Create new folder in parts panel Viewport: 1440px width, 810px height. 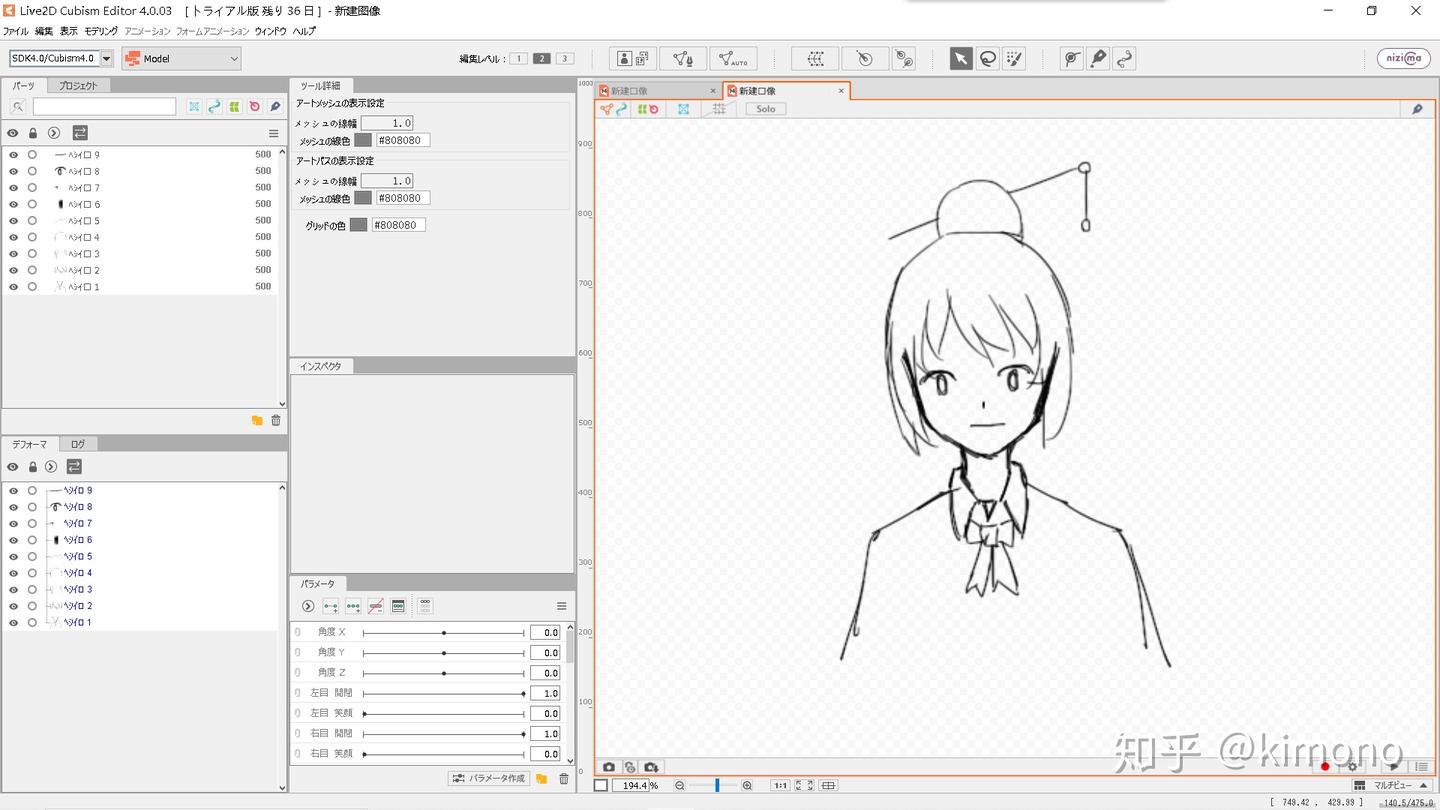click(x=257, y=421)
